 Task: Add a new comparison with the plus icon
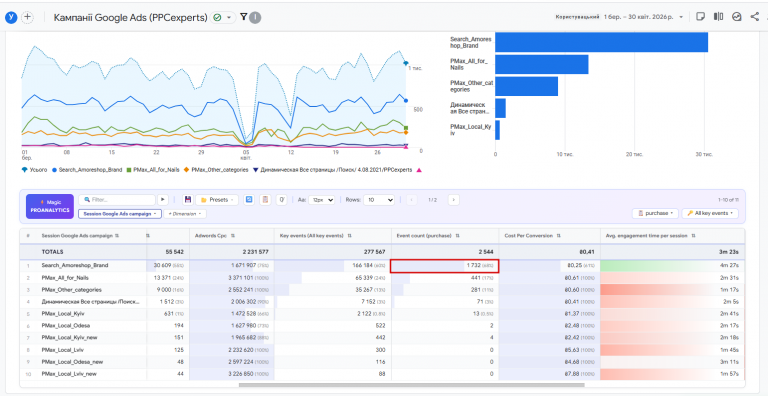coord(28,17)
